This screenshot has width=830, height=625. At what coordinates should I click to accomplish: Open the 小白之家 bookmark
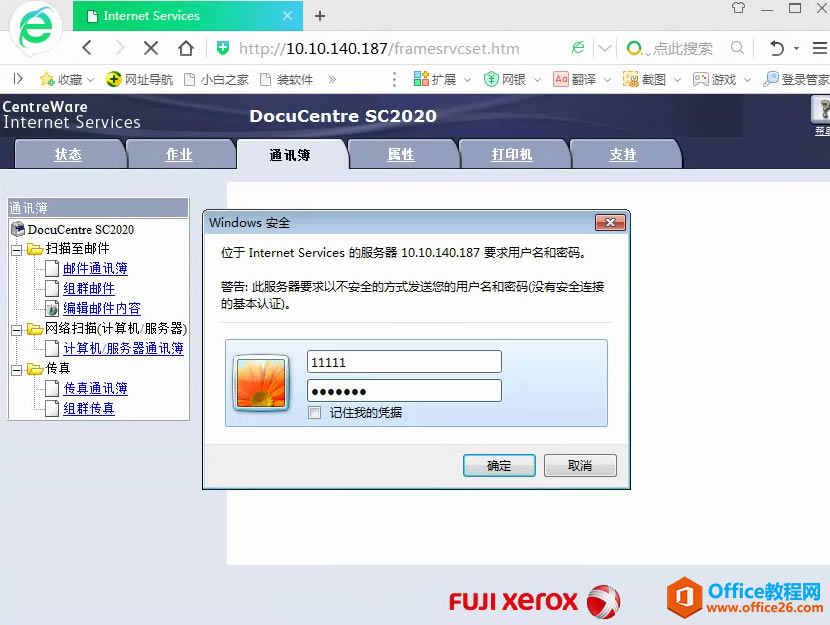(216, 79)
